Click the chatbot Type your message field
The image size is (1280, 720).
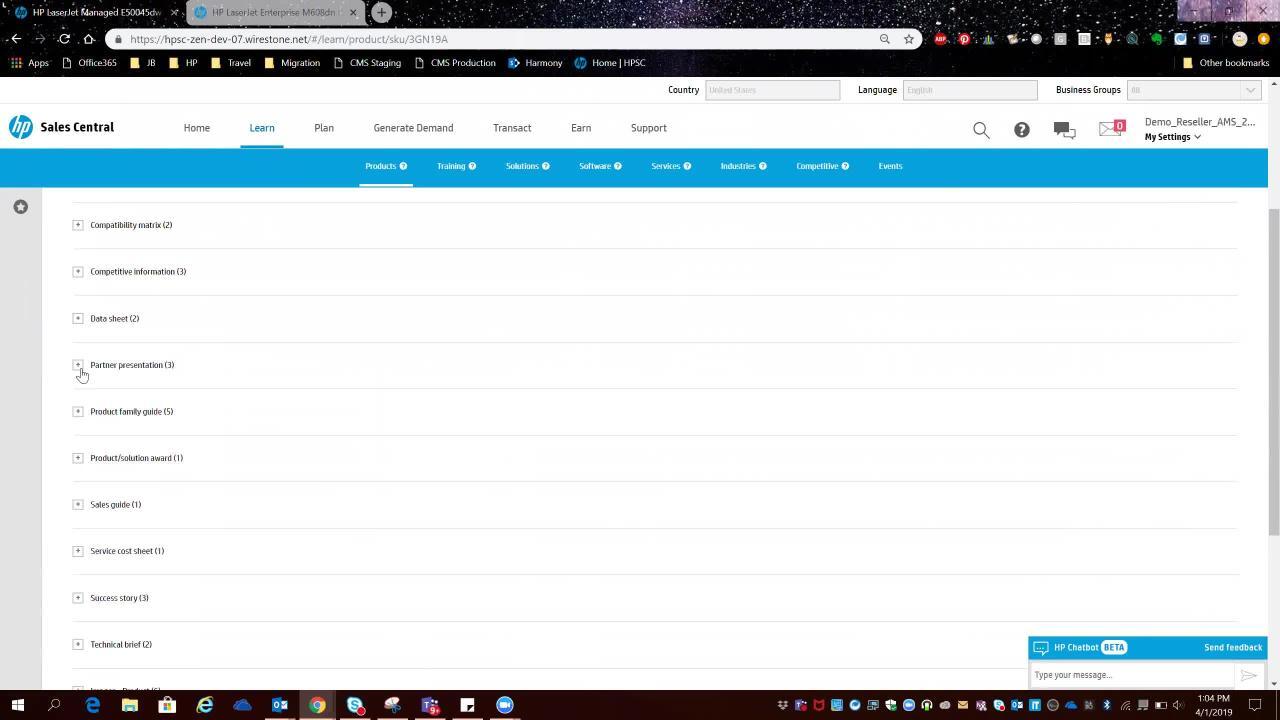(1133, 675)
